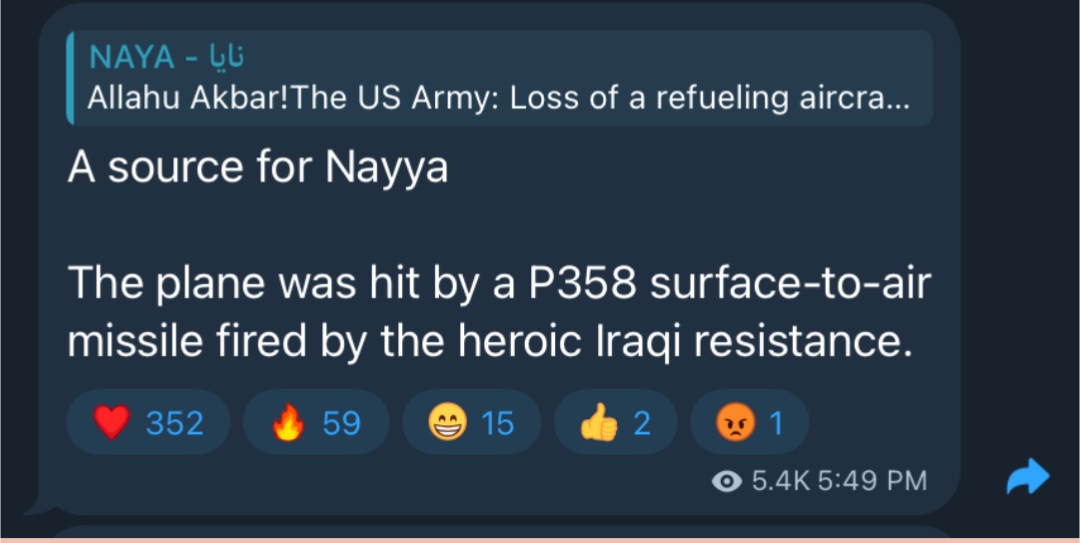The image size is (1080, 543).
Task: Tap the angry face reaction emoji
Action: click(734, 423)
